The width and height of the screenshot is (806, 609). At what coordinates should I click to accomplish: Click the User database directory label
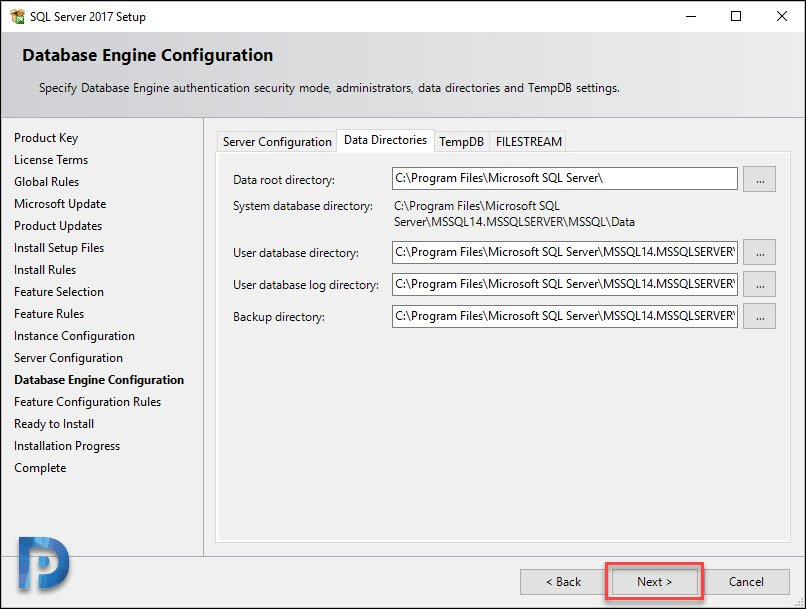pos(296,253)
